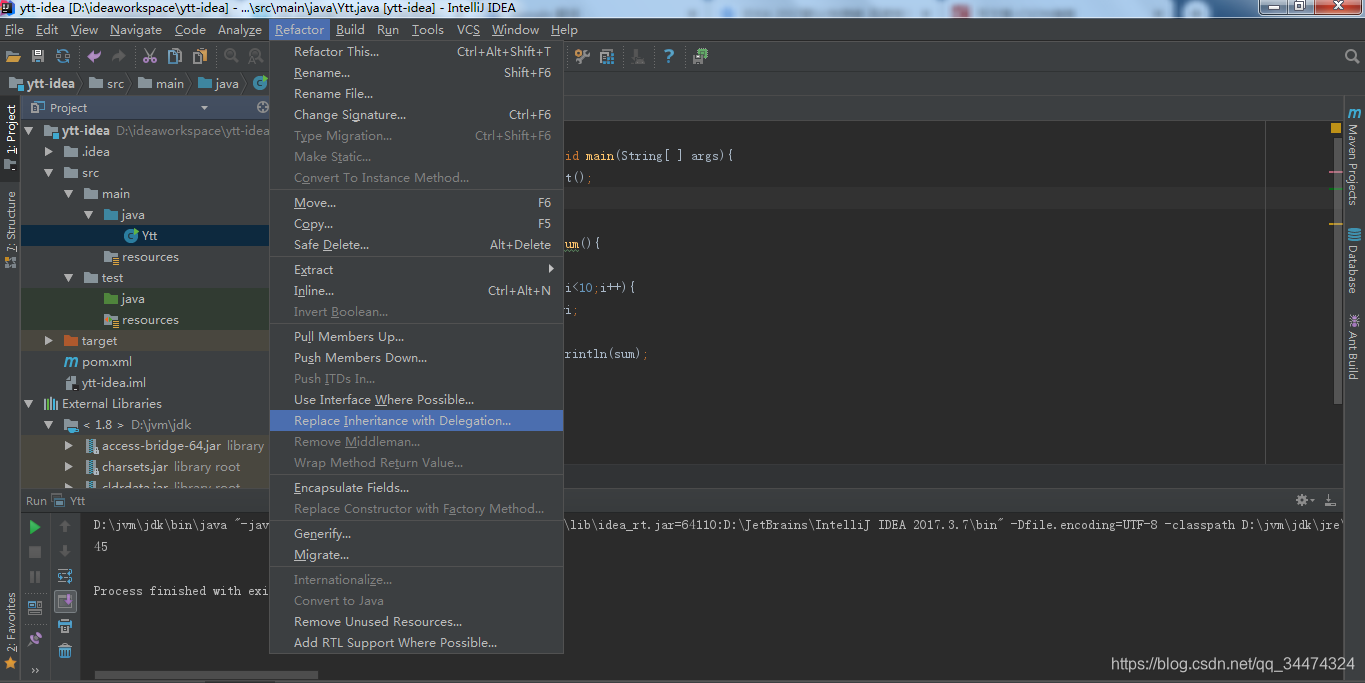Screen dimensions: 1365x683
Task: Select the Ytt class in project tree
Action: (x=145, y=236)
